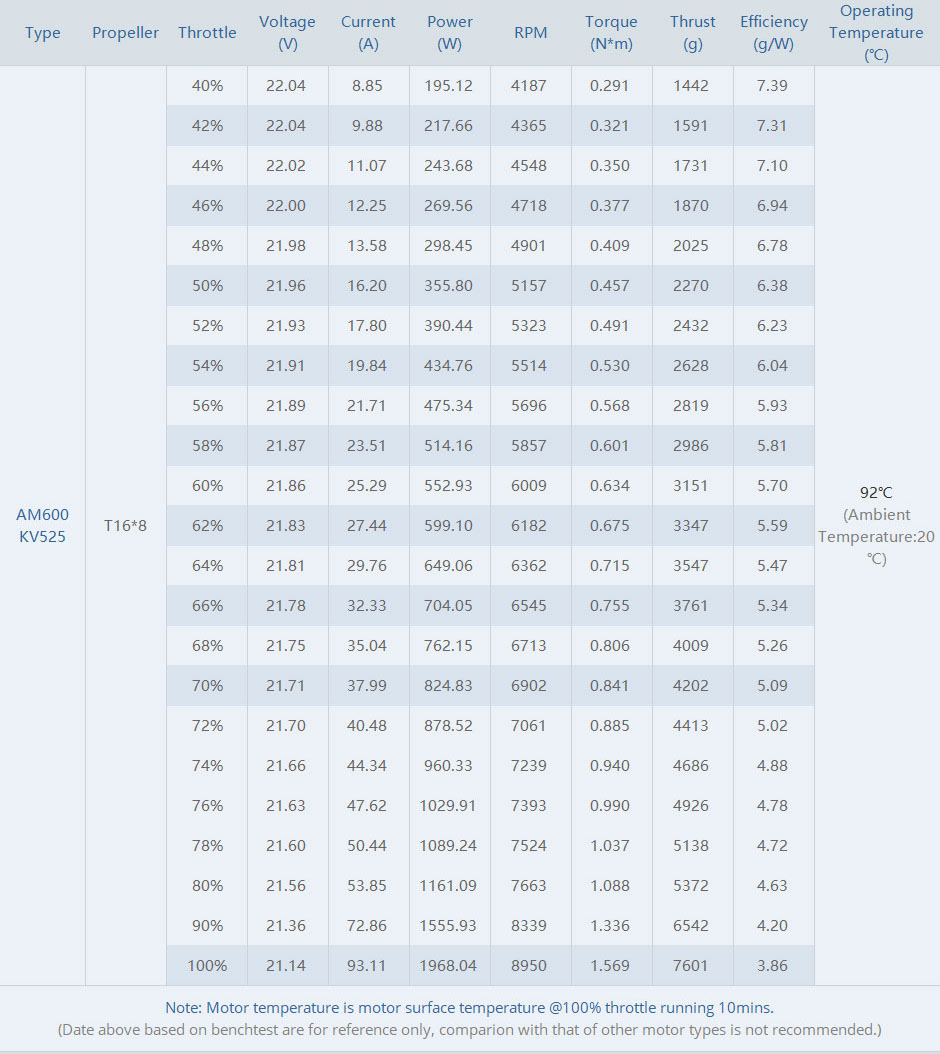The image size is (940, 1054).
Task: Click the motor temperature note text
Action: click(469, 1007)
